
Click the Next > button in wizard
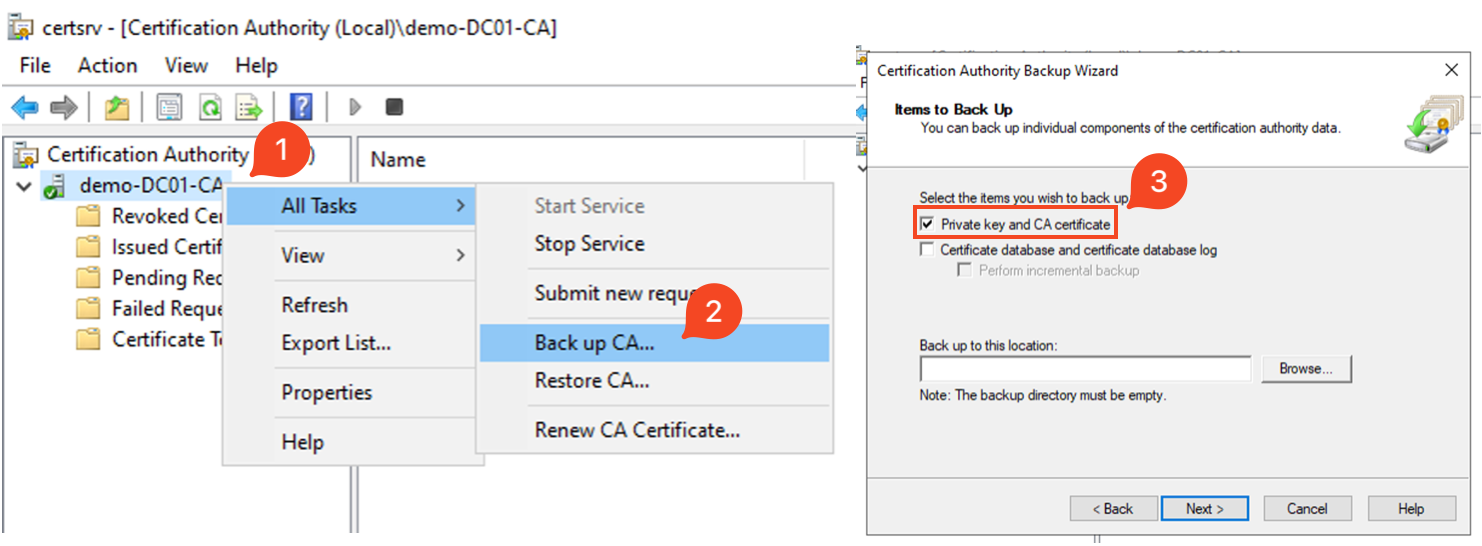[x=1205, y=509]
